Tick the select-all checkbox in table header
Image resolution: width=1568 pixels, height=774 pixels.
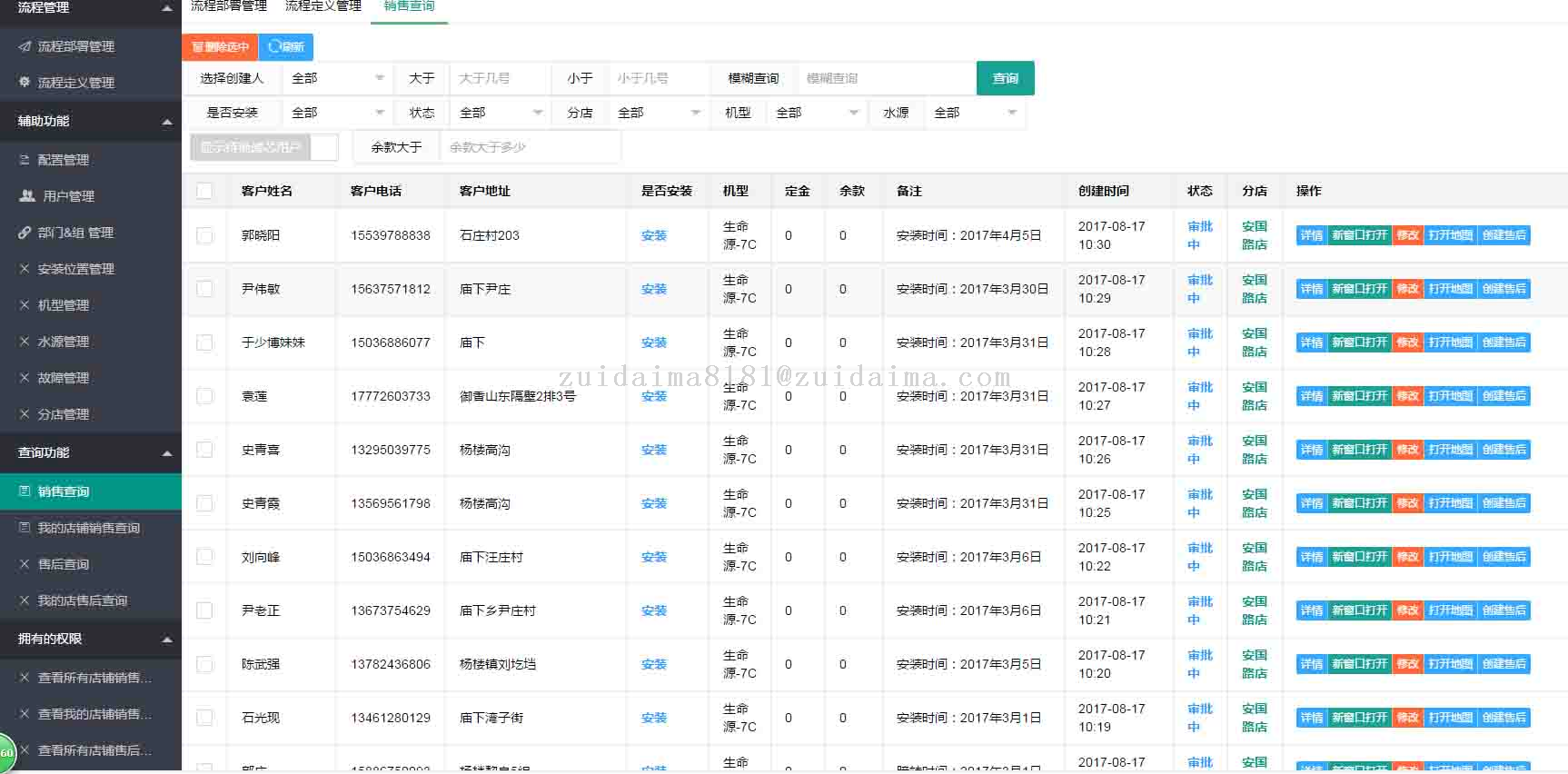(x=204, y=191)
